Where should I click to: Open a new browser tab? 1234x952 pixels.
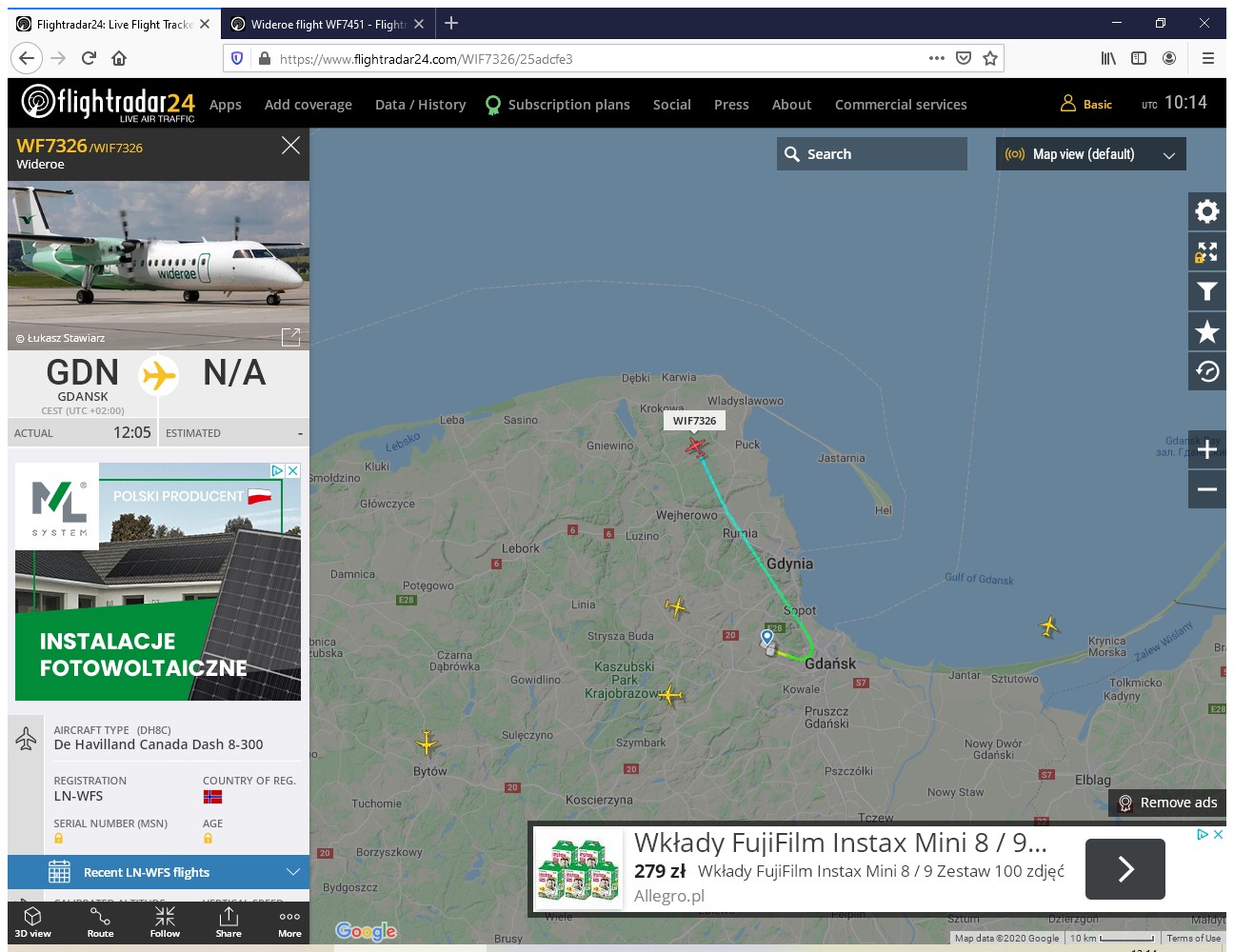(451, 23)
